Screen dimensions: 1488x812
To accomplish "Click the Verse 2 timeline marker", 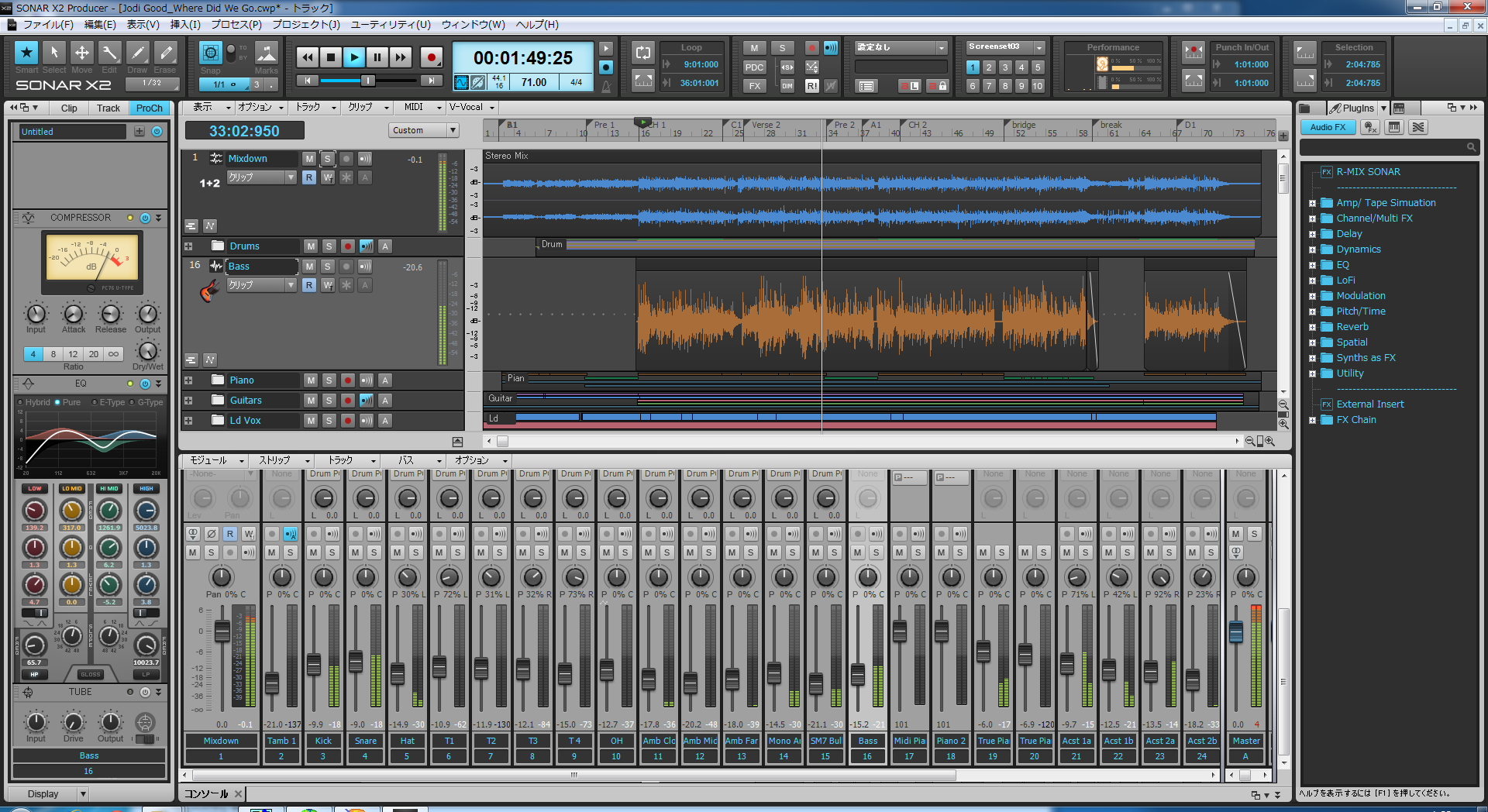I will click(766, 125).
